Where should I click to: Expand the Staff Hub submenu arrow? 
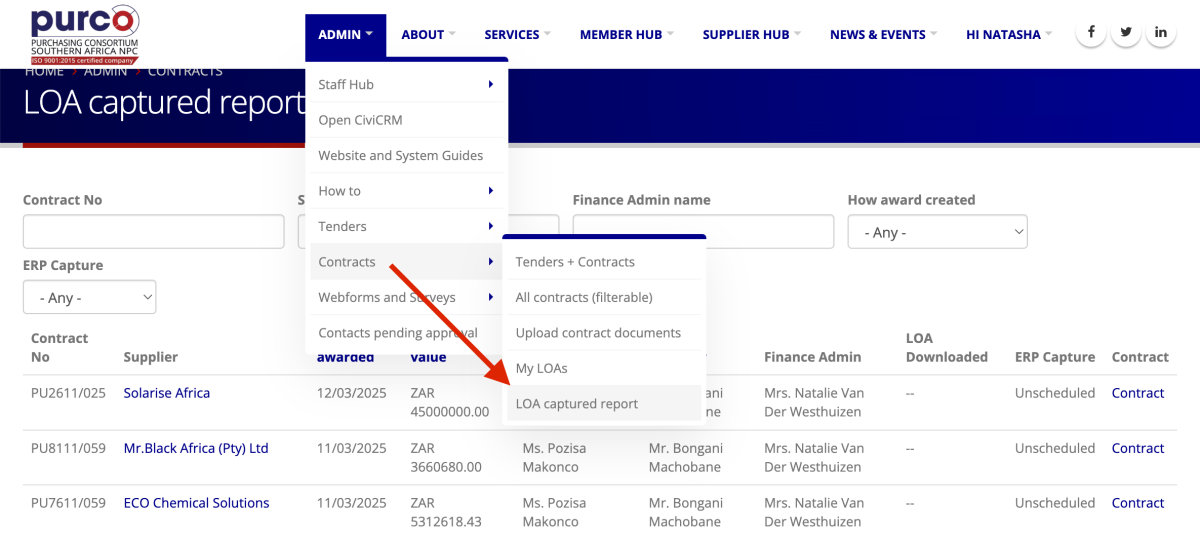tap(490, 85)
